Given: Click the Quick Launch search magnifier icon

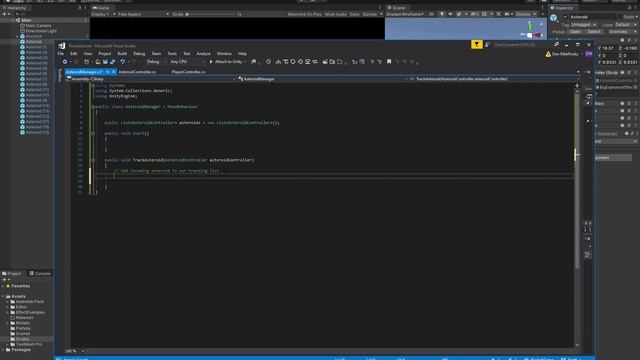Looking at the screenshot, I should click(x=557, y=44).
